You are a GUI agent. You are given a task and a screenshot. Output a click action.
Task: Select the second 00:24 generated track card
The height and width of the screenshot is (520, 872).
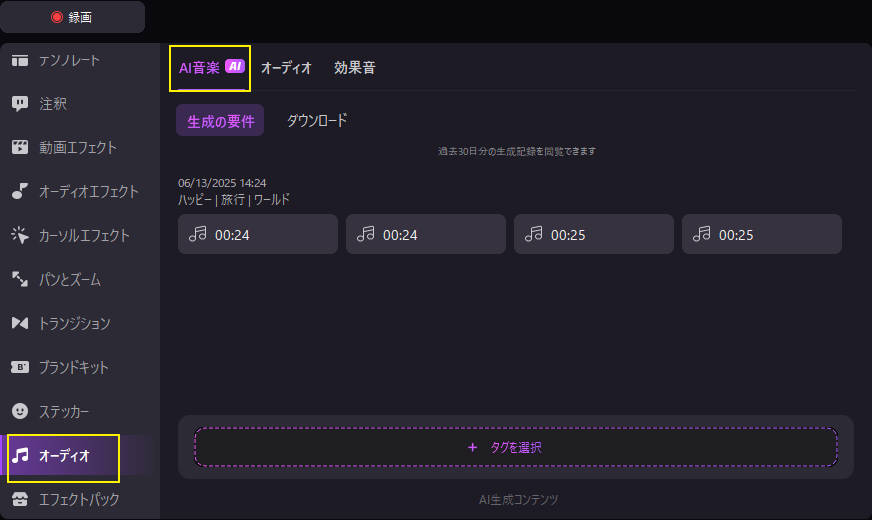point(426,234)
